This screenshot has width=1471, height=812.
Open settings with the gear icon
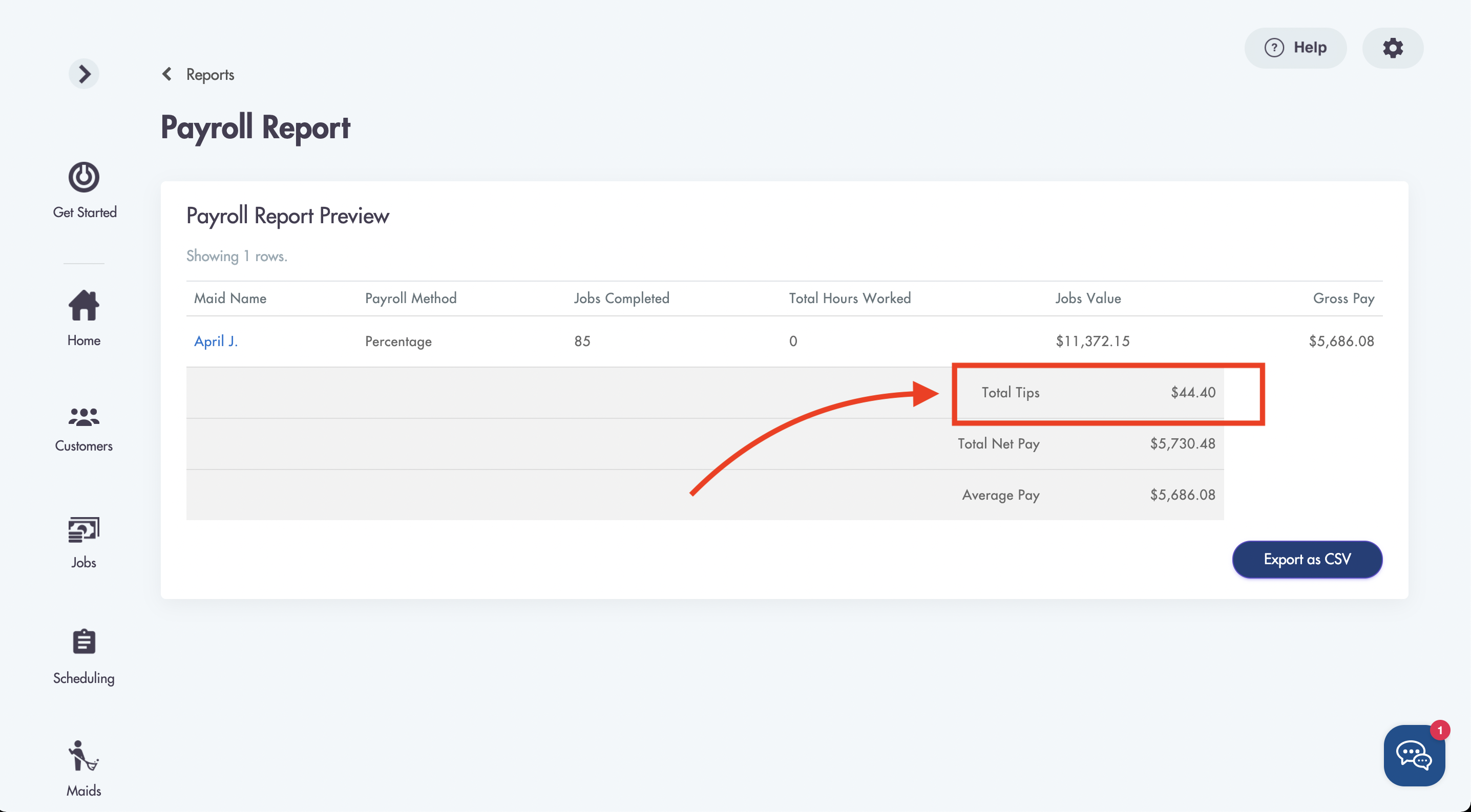coord(1392,48)
